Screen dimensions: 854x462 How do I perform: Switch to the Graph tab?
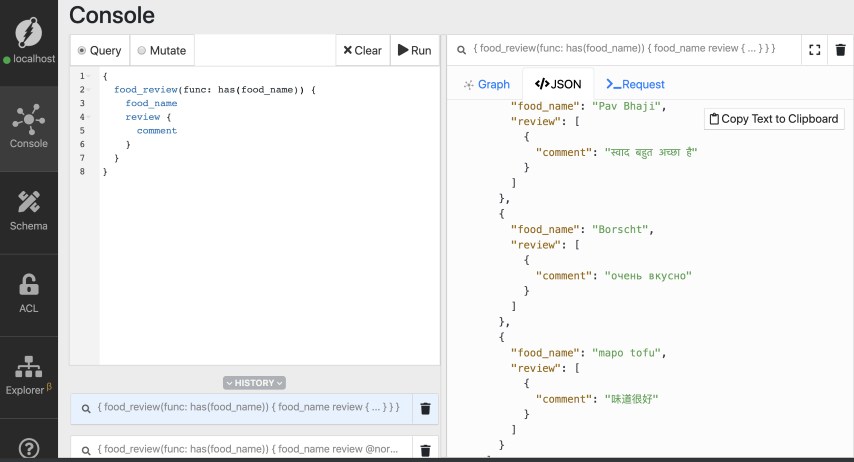coord(486,85)
